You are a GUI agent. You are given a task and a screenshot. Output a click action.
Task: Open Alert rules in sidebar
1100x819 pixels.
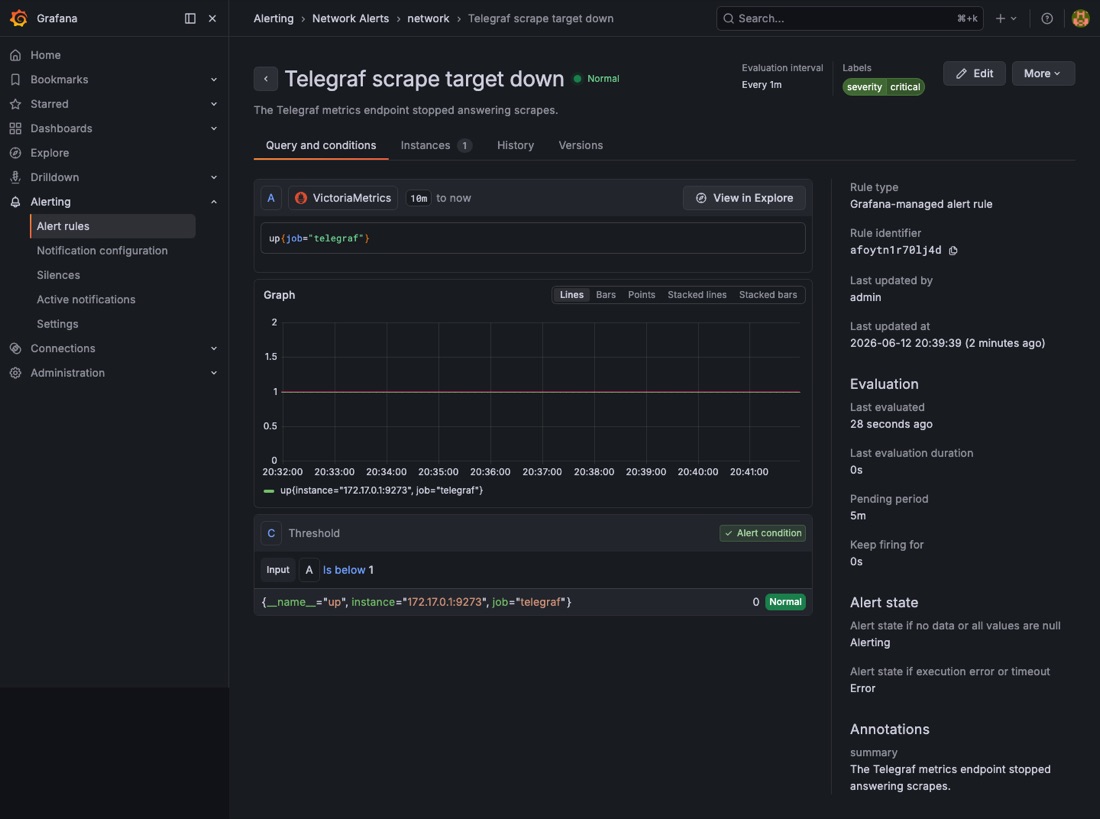[x=113, y=226]
